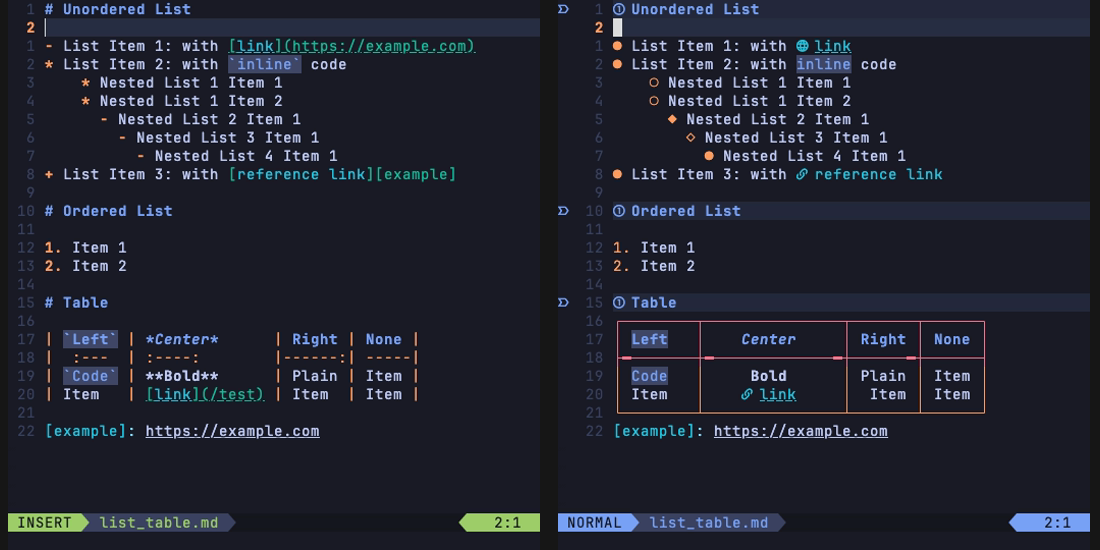Open the https://example.com URL in the left pane's last line
Screen dimensions: 1100x550
click(x=232, y=431)
